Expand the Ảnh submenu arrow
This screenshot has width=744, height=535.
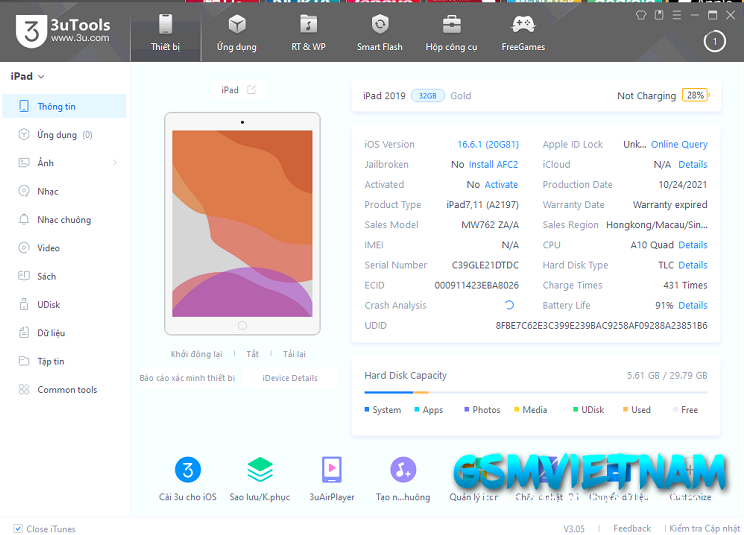[x=115, y=163]
